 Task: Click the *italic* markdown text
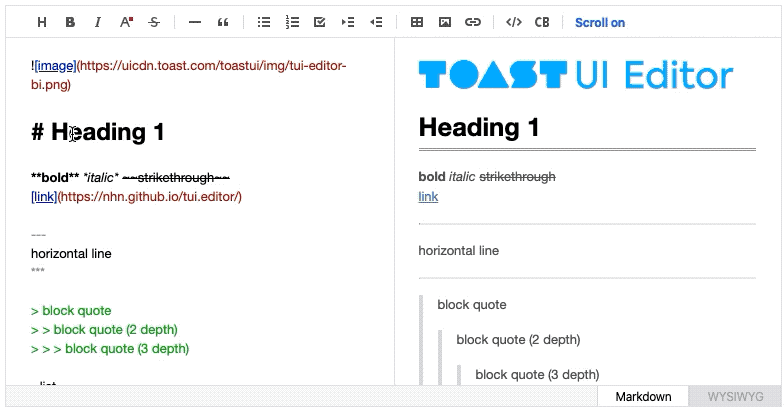point(101,178)
